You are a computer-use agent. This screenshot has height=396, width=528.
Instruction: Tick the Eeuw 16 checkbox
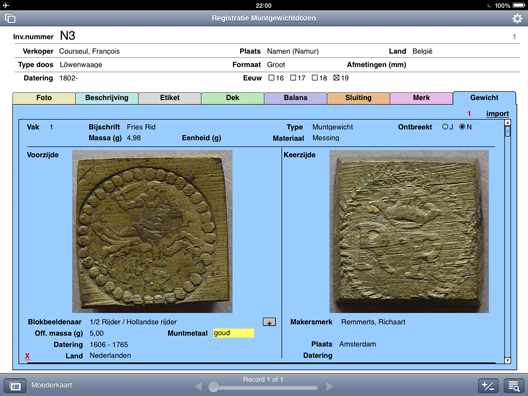coord(271,78)
